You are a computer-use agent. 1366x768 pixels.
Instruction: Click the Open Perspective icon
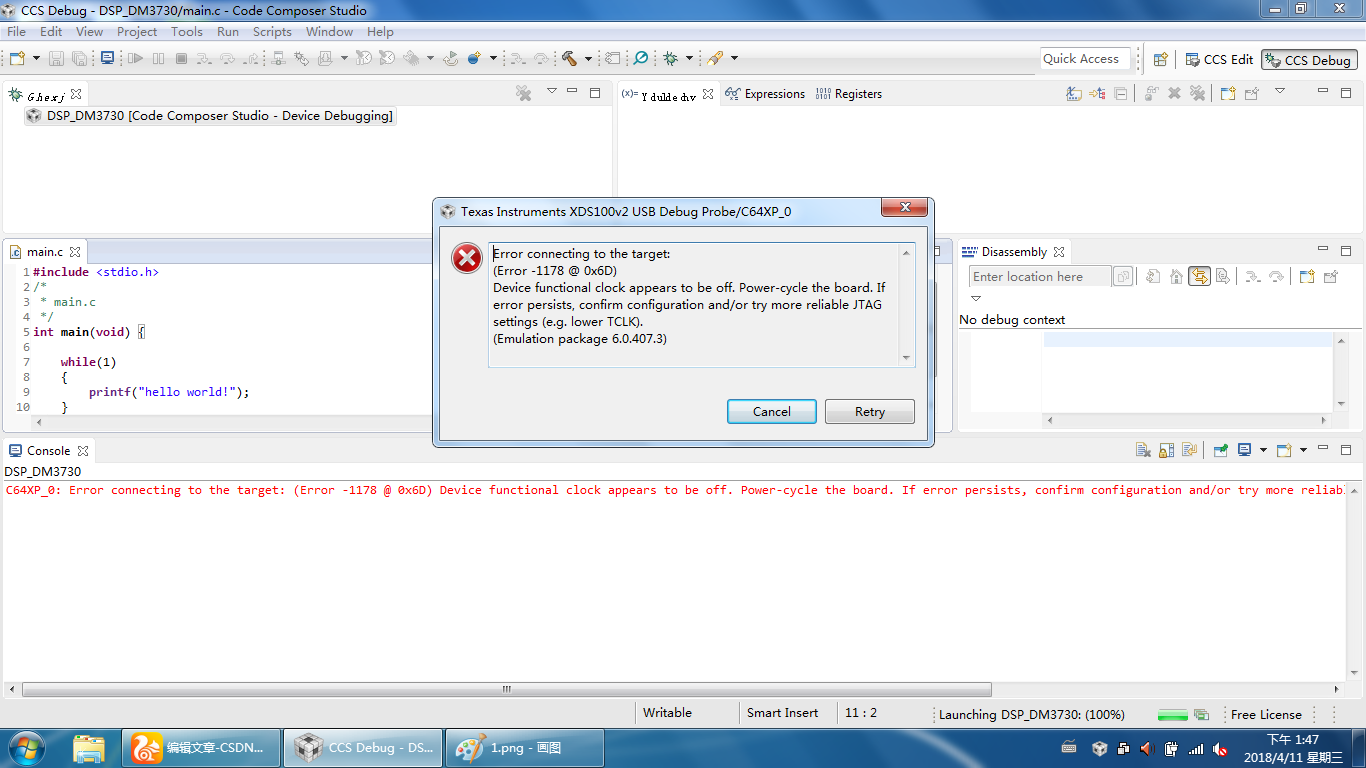[1161, 59]
